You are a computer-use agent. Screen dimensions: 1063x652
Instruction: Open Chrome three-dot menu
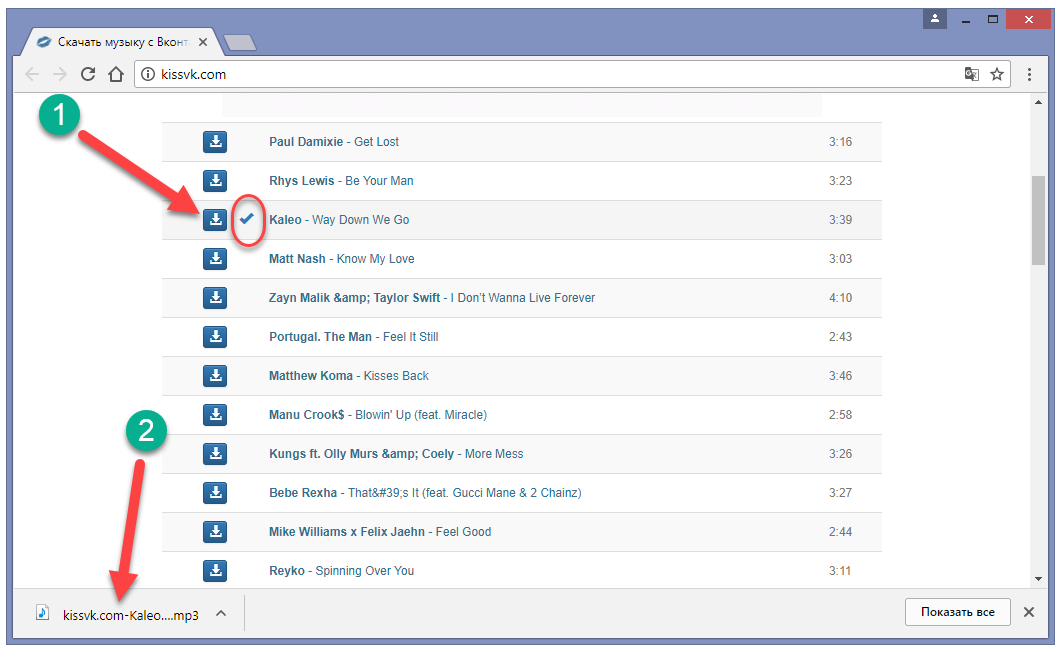point(1030,74)
